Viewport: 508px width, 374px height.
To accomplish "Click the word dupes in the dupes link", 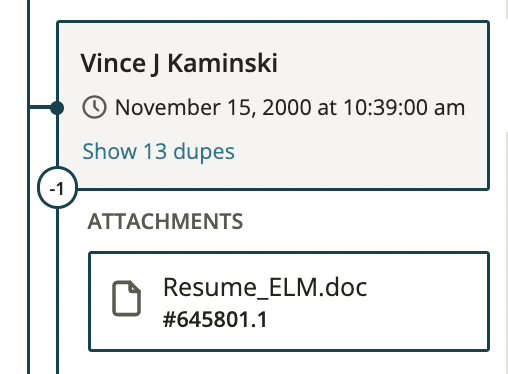I will click(x=204, y=152).
